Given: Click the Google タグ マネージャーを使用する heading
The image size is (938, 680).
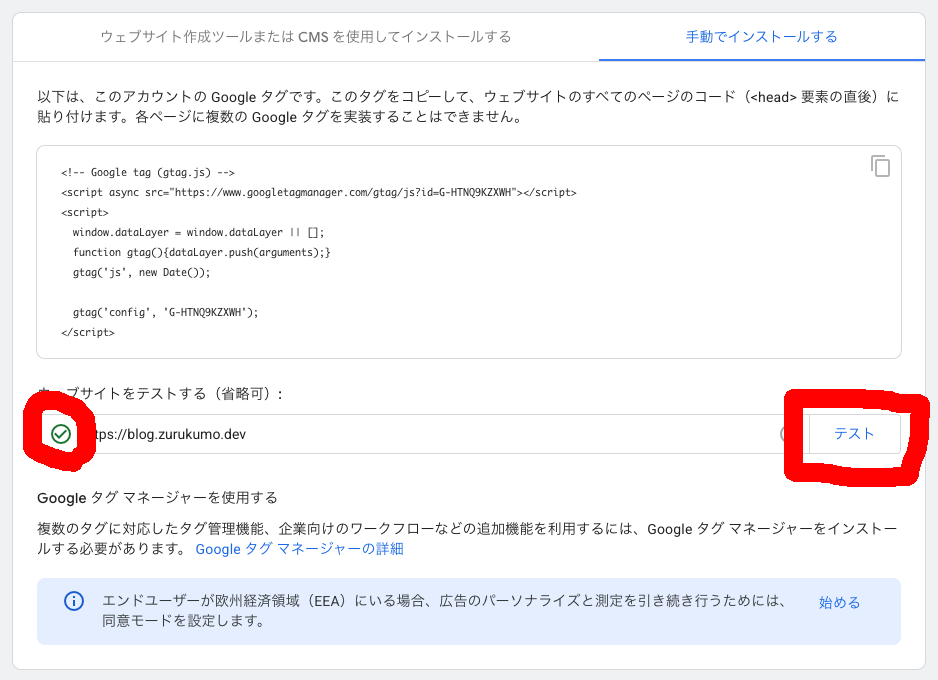Looking at the screenshot, I should click(157, 498).
